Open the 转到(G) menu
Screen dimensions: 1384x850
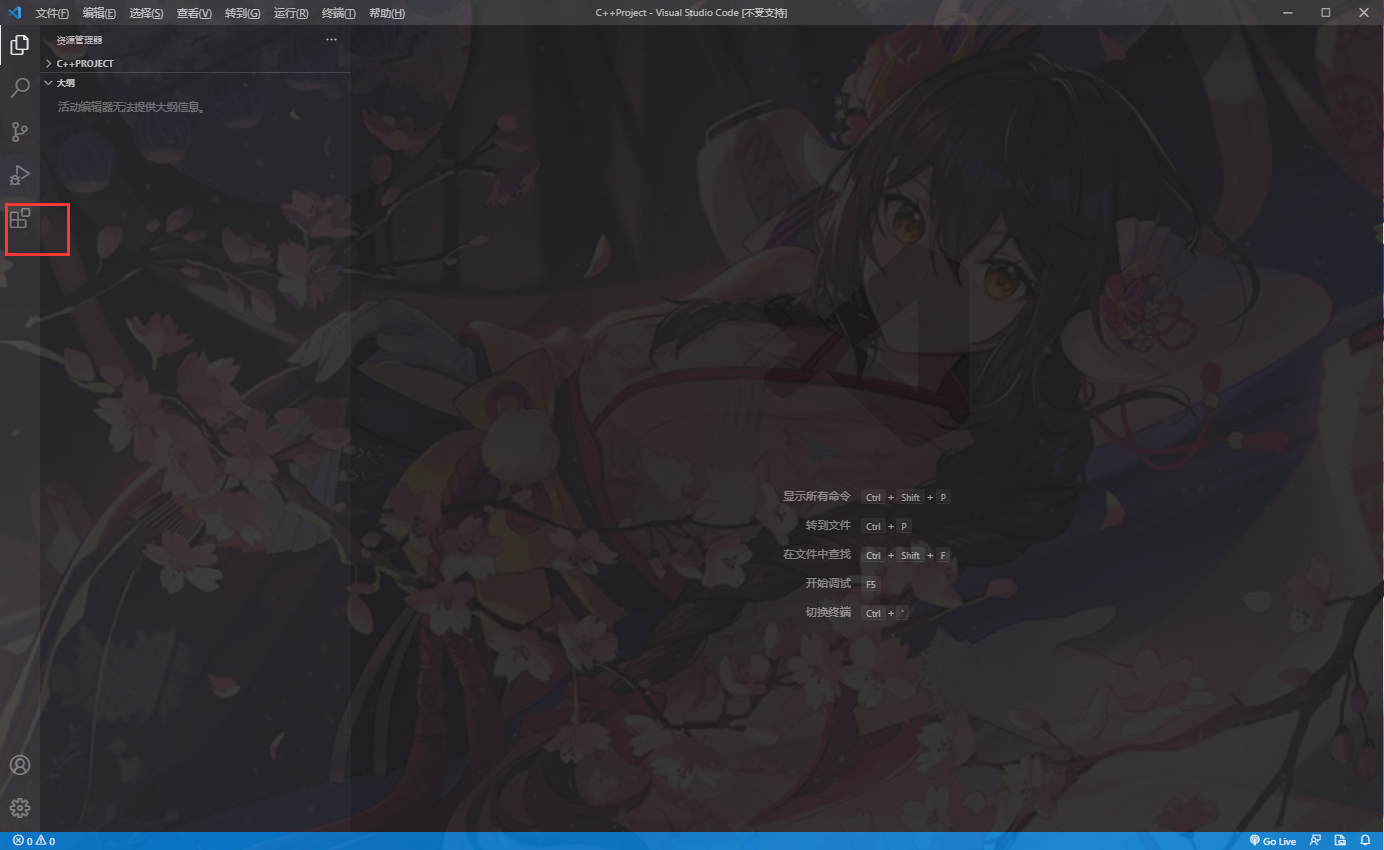(x=242, y=13)
